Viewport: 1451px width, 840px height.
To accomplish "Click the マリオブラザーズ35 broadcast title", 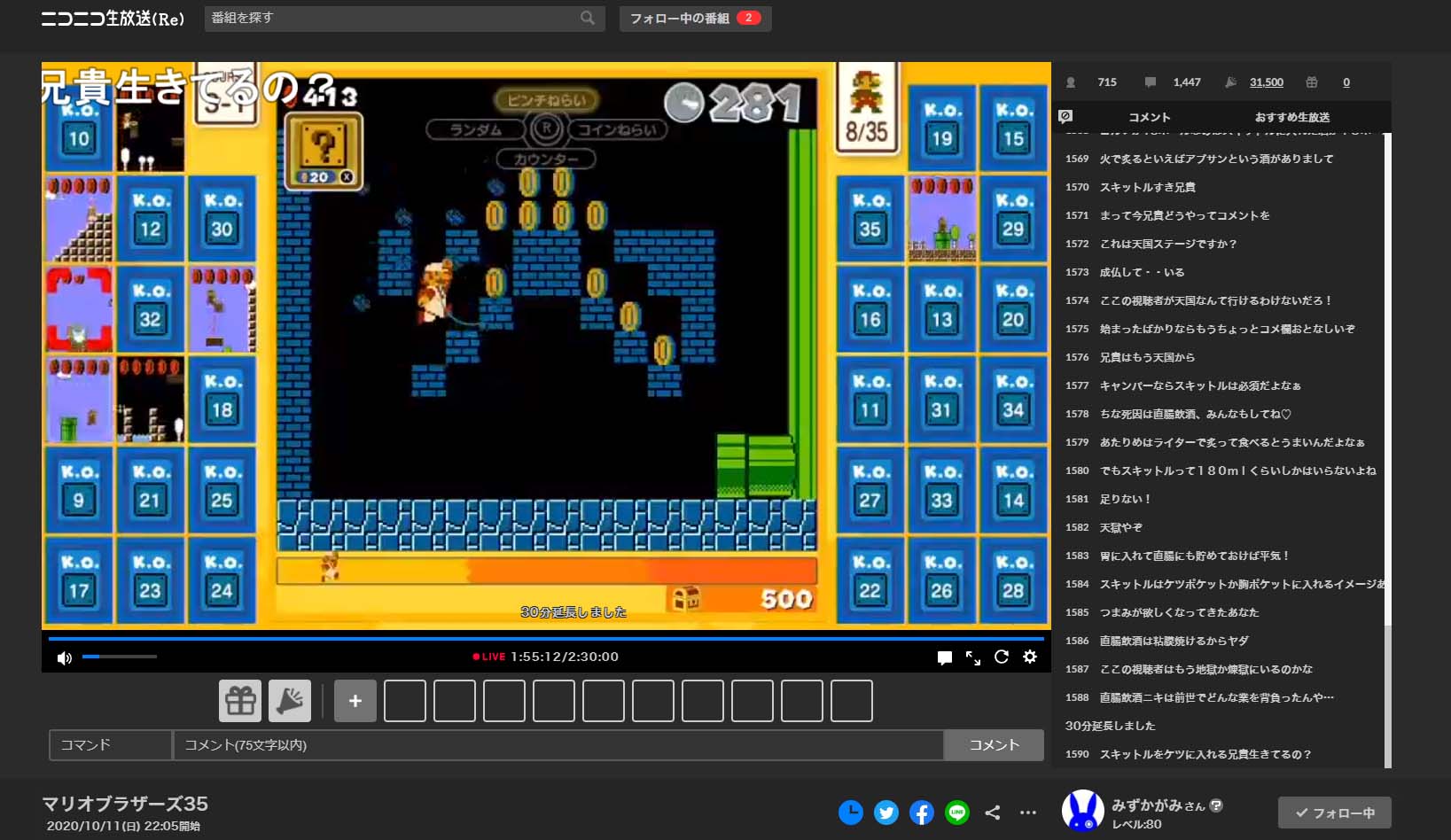I will [125, 804].
